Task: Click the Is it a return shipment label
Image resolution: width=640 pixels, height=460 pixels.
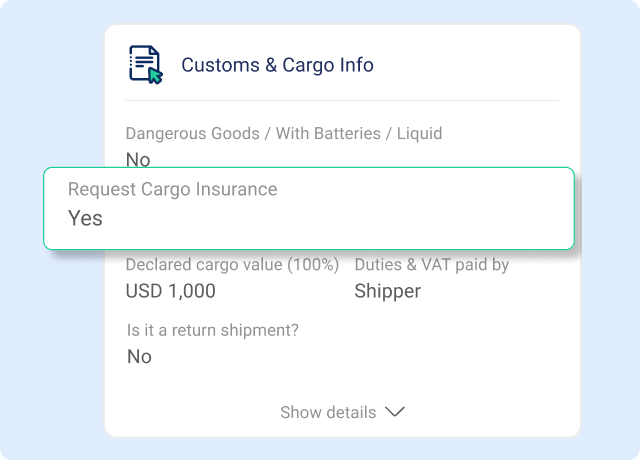Action: (x=213, y=329)
